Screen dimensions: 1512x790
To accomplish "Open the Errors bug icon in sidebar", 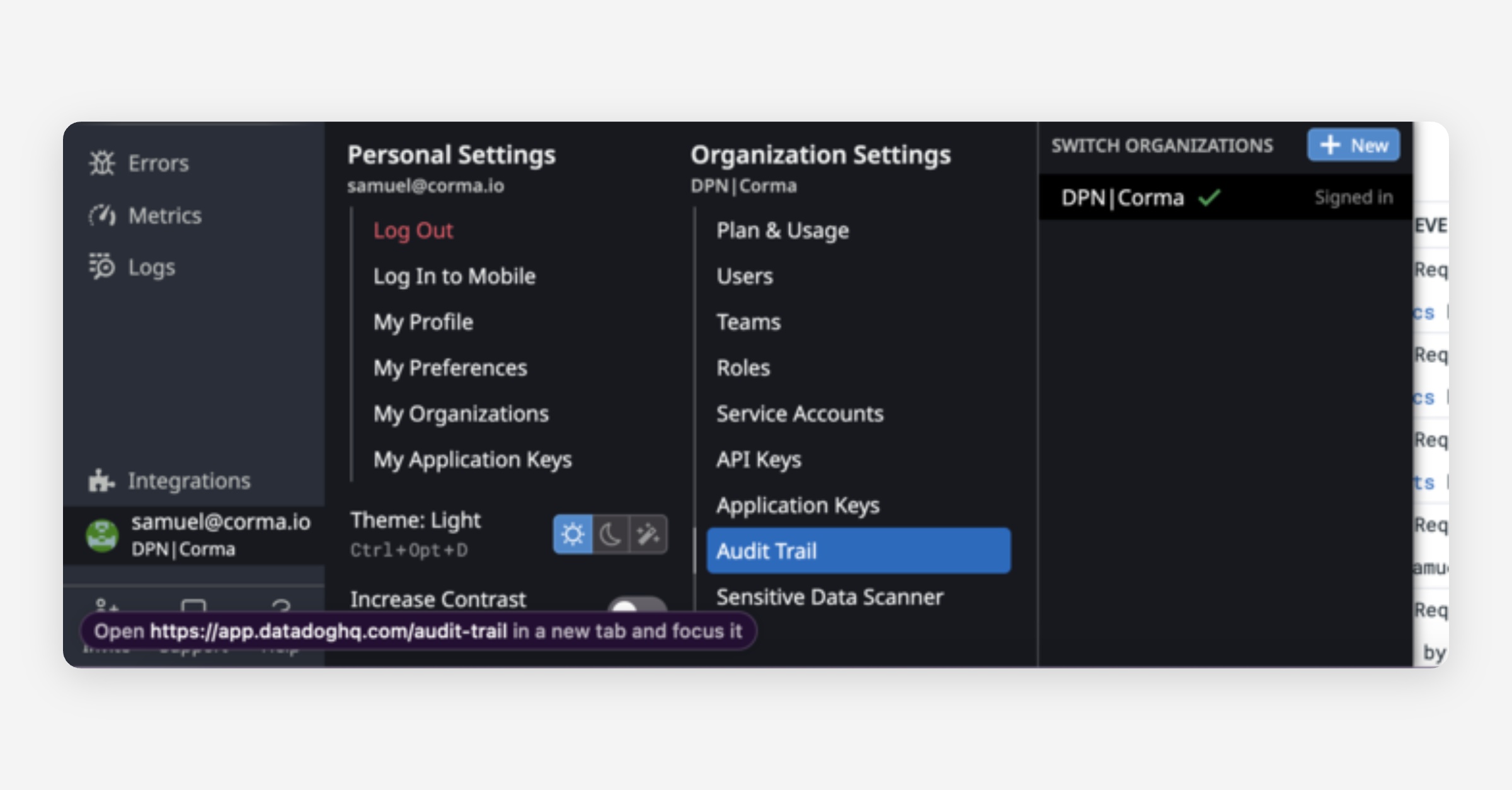I will [x=101, y=163].
